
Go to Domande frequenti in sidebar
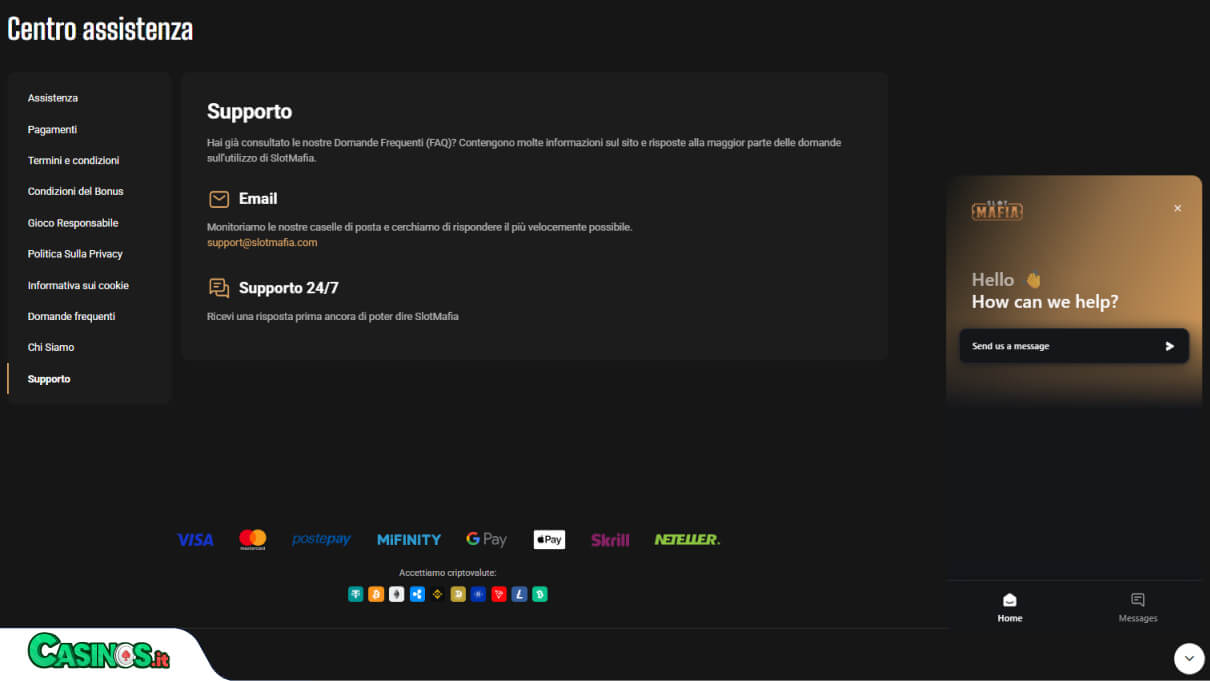pyautogui.click(x=71, y=316)
